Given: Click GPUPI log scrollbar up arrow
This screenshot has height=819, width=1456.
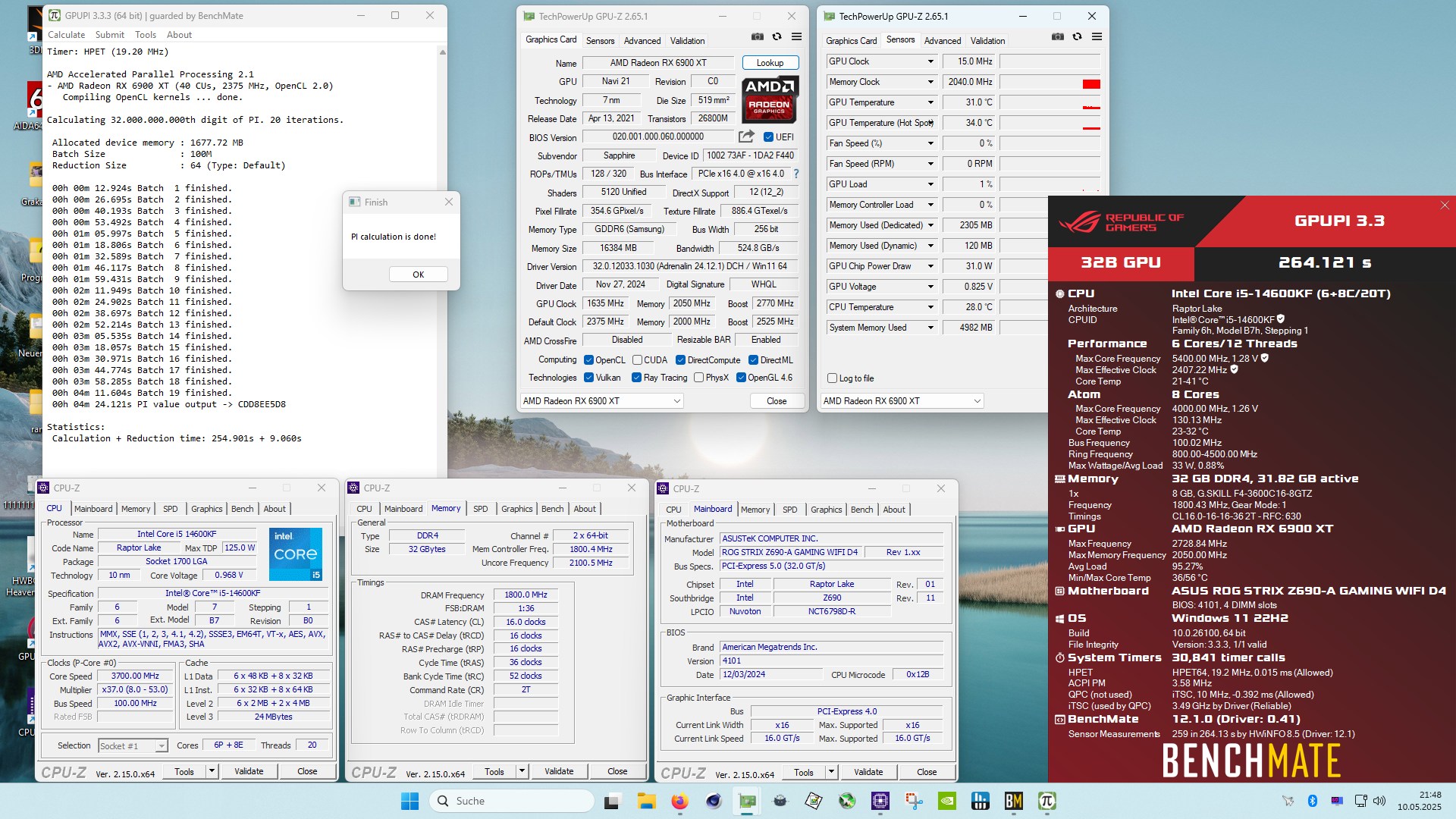Looking at the screenshot, I should point(442,52).
